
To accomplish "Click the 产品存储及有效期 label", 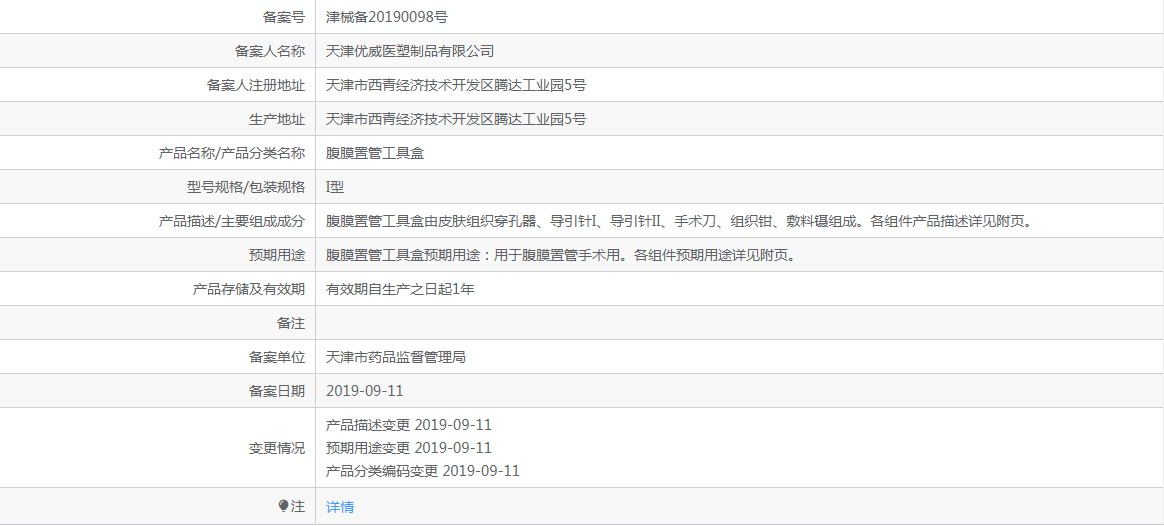I will (249, 289).
